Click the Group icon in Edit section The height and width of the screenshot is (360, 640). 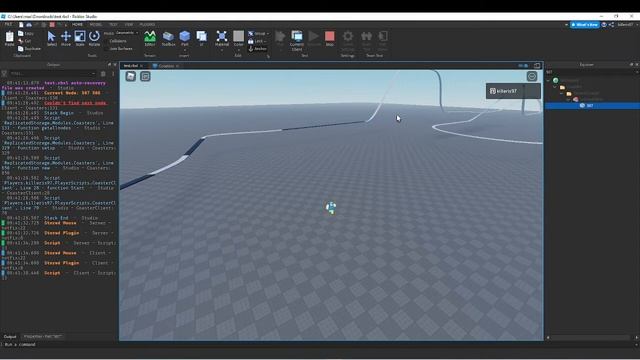coord(251,33)
